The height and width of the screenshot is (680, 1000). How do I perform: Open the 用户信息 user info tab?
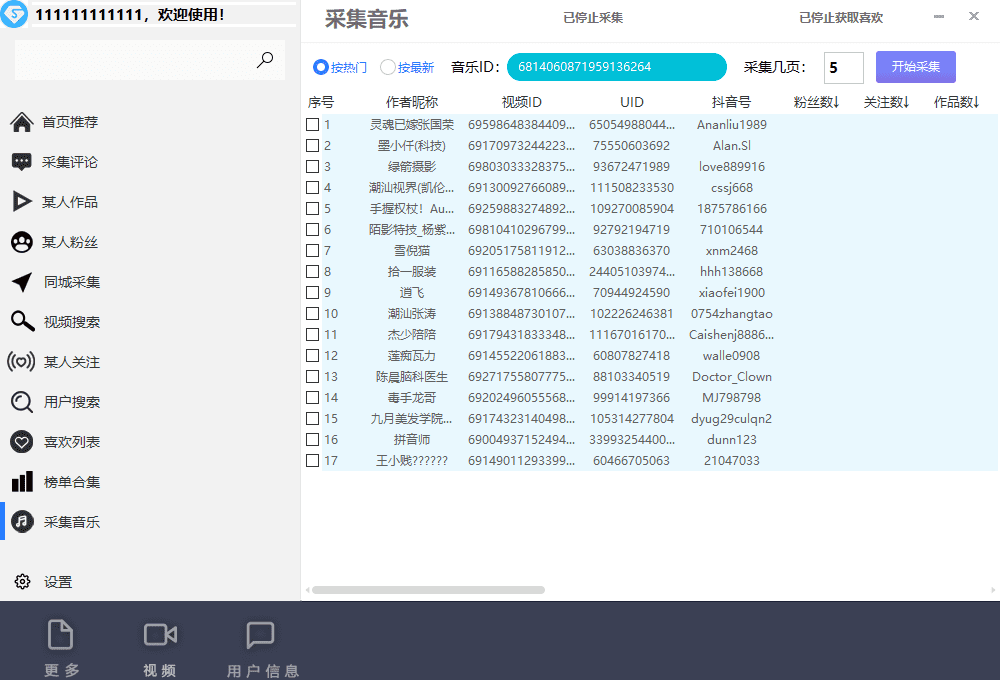[x=261, y=645]
